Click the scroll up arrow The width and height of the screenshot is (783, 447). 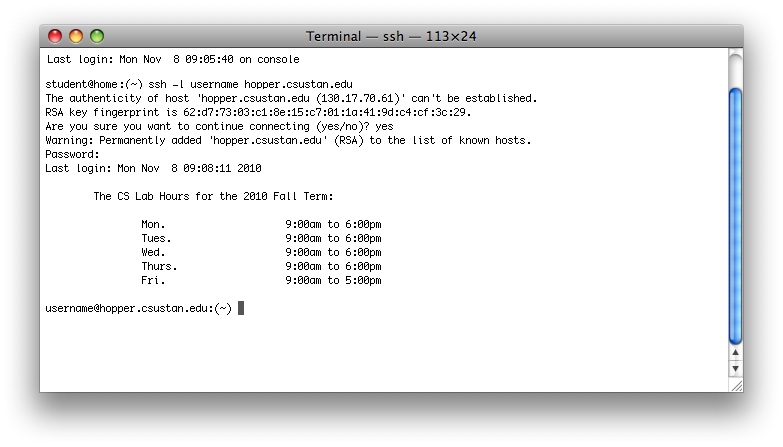coord(735,353)
